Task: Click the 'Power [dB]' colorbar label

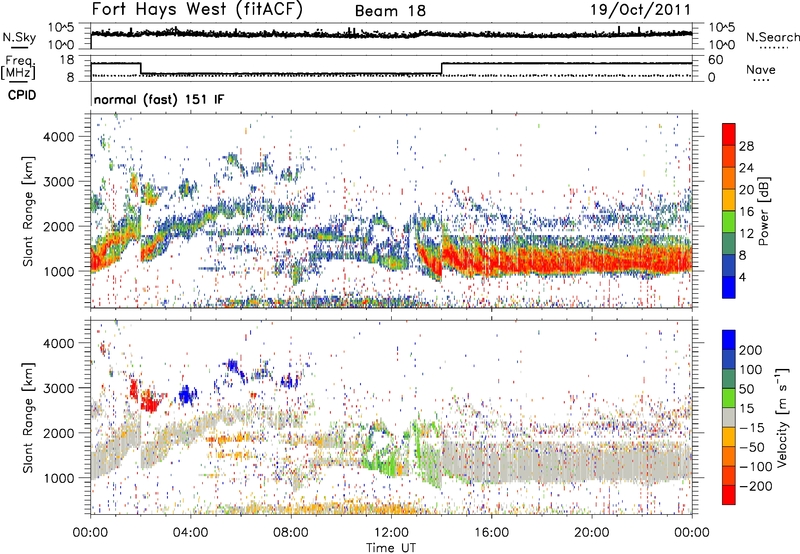Action: [763, 211]
